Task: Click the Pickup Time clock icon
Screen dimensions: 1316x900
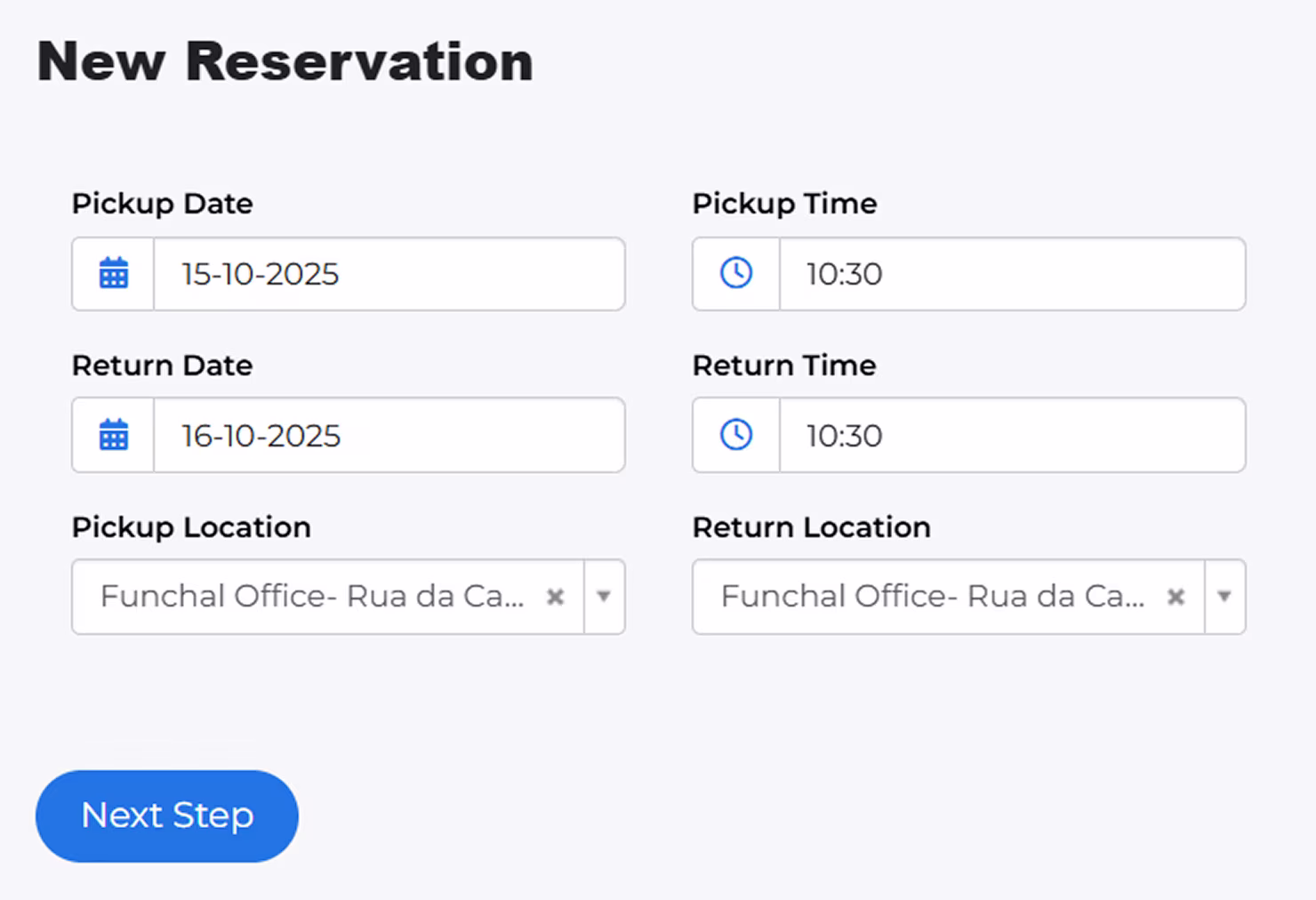Action: pos(736,274)
